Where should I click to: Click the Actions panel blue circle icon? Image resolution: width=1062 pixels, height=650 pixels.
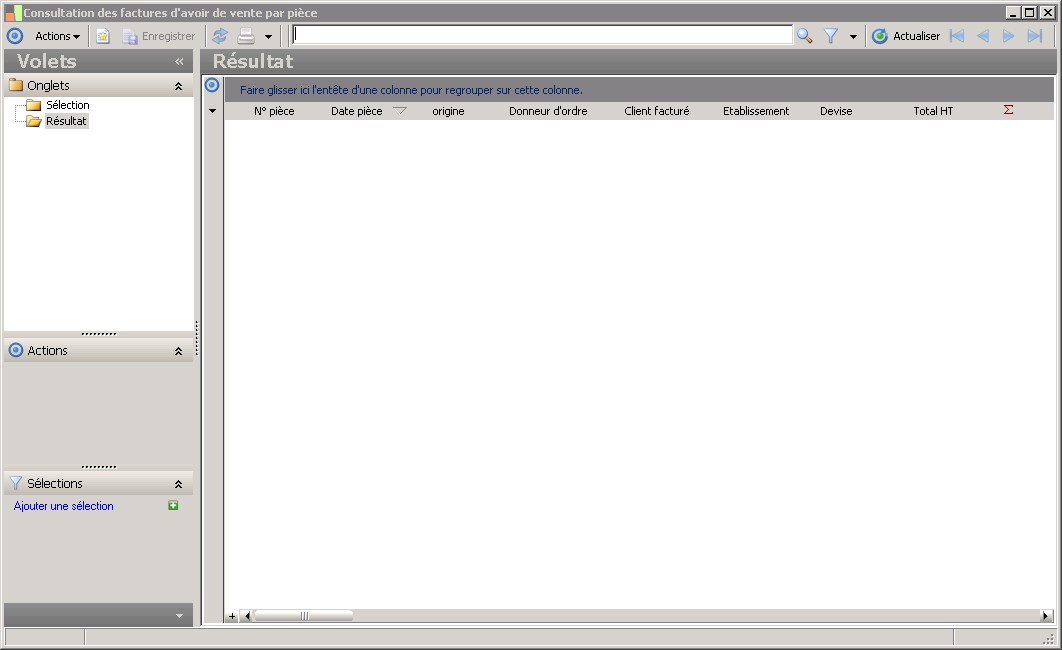[x=16, y=351]
